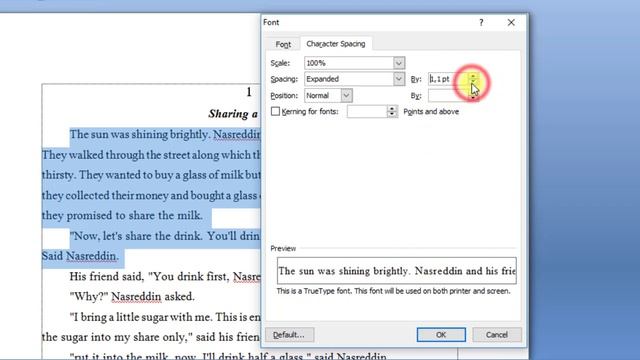Click the Kerning points stepper
The width and height of the screenshot is (640, 360).
392,111
